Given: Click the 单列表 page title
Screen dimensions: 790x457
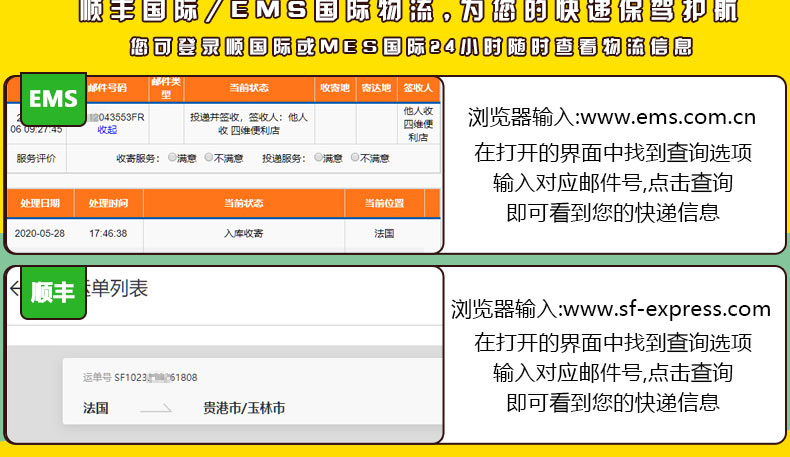Looking at the screenshot, I should coord(117,289).
